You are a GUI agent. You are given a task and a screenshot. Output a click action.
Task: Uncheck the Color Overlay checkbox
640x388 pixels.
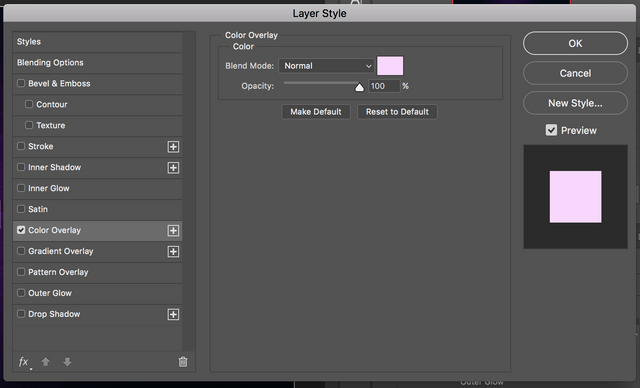tap(21, 230)
